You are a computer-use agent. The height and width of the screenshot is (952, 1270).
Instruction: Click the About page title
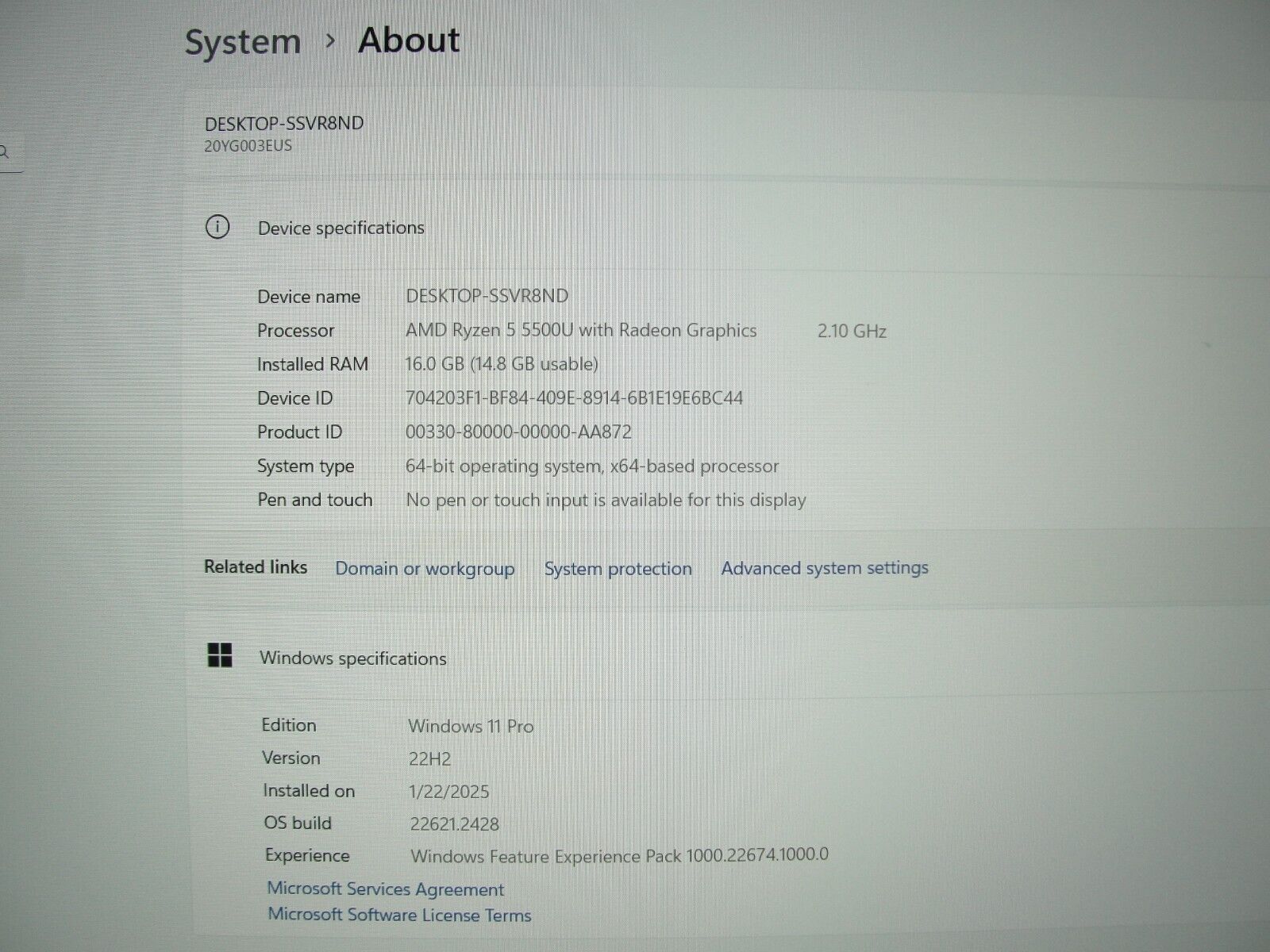pyautogui.click(x=409, y=40)
